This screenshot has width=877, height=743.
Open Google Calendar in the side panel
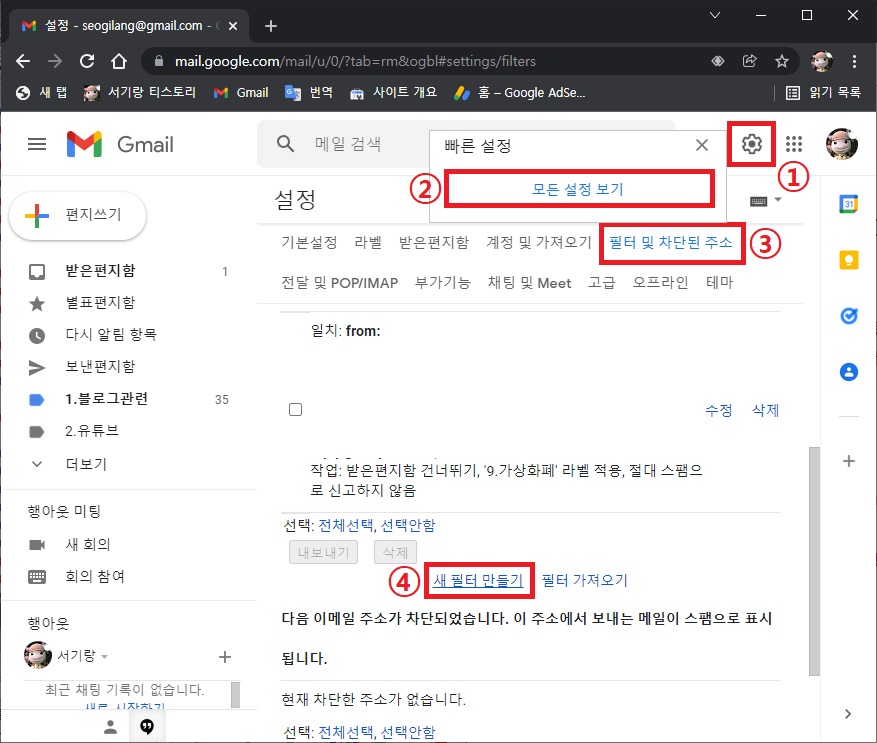[848, 204]
